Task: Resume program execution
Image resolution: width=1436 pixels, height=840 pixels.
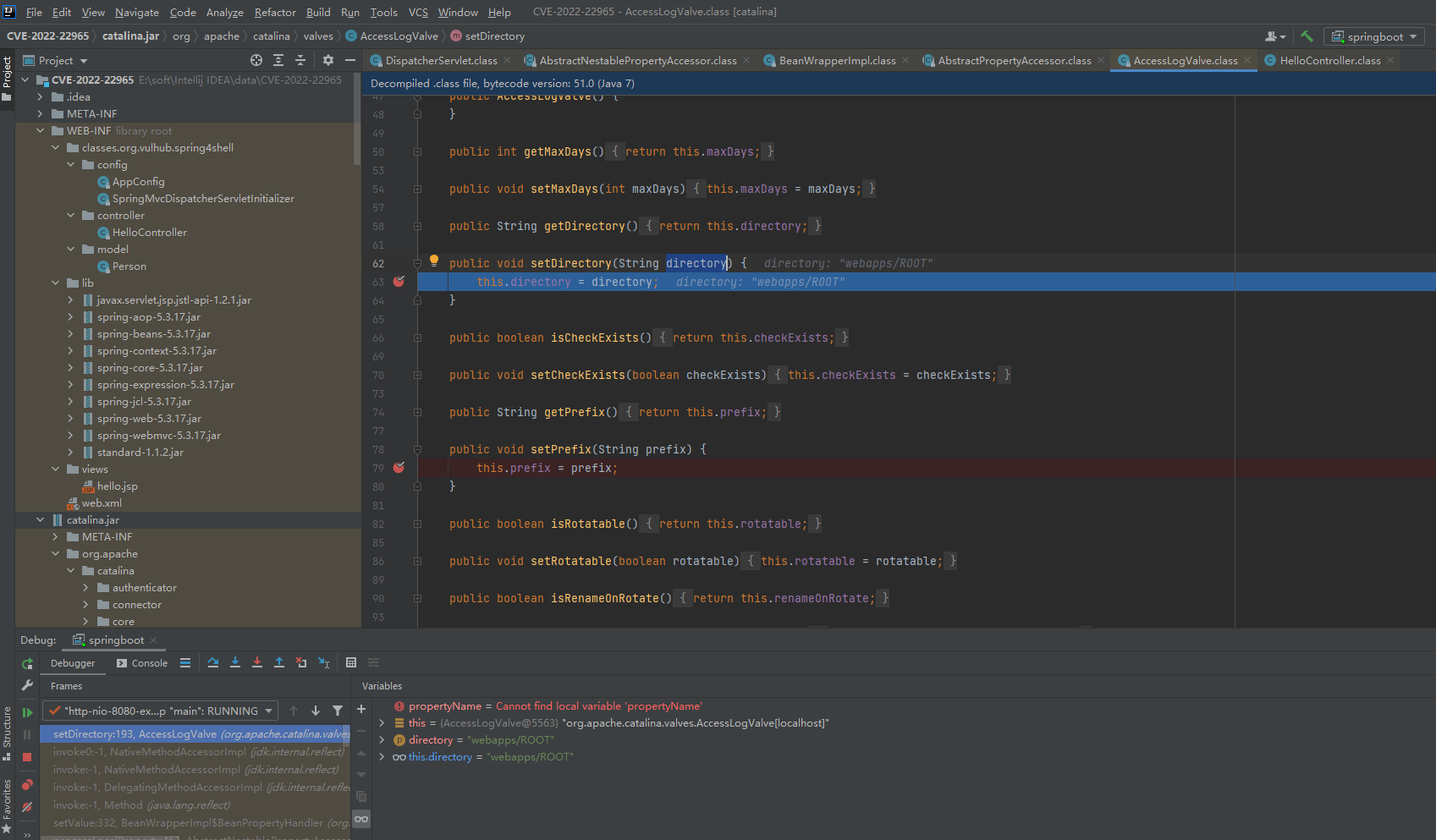Action: tap(27, 713)
